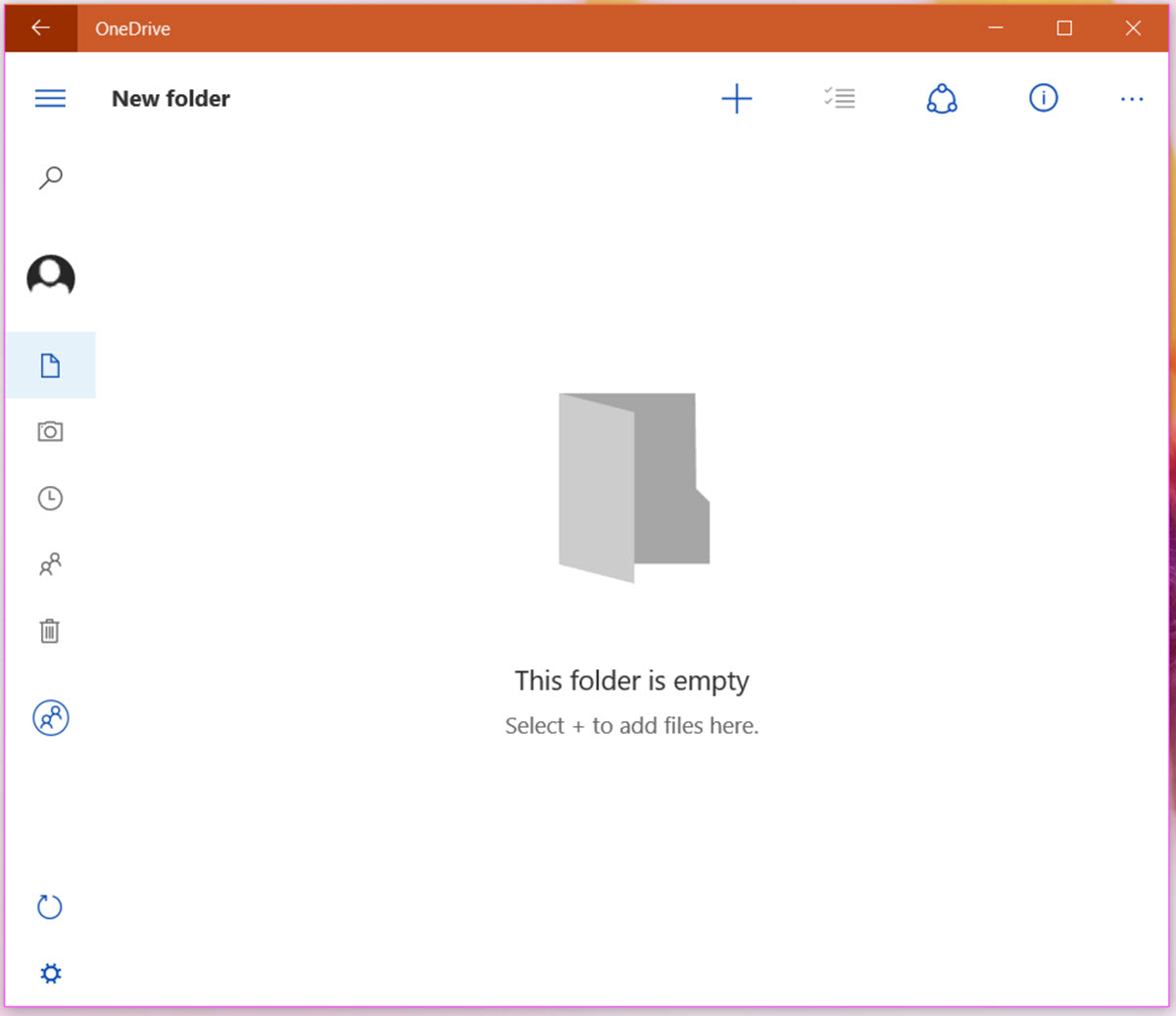1176x1016 pixels.
Task: Open the Recycle bin
Action: (x=50, y=631)
